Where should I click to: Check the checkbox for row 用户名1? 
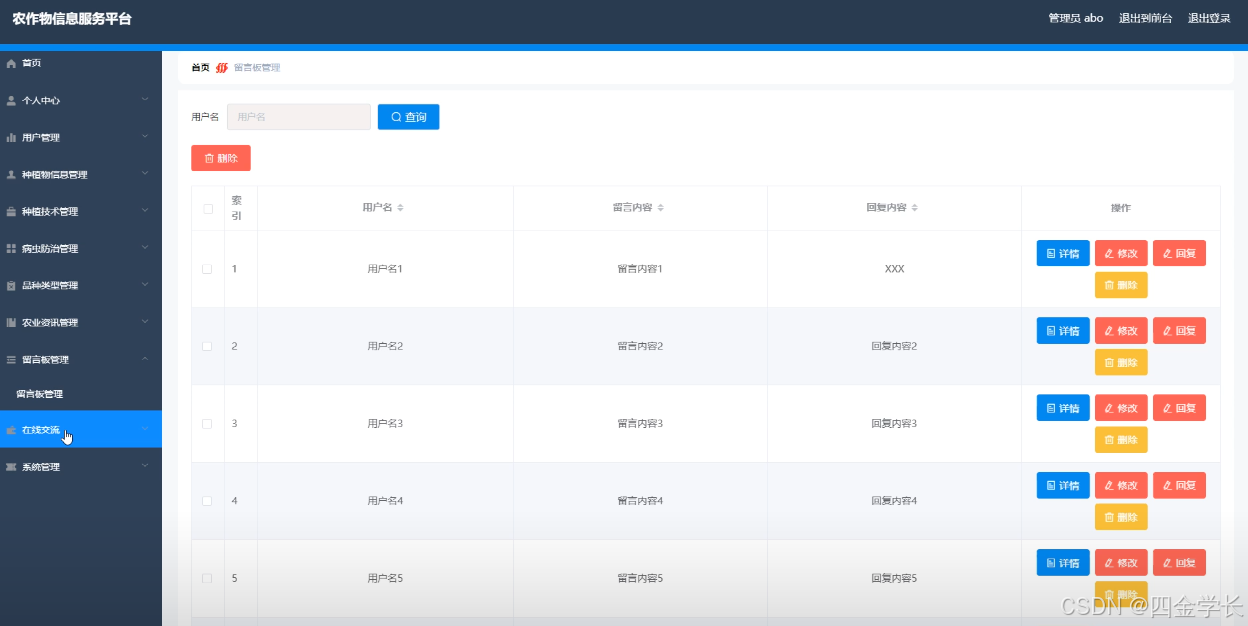coord(207,269)
